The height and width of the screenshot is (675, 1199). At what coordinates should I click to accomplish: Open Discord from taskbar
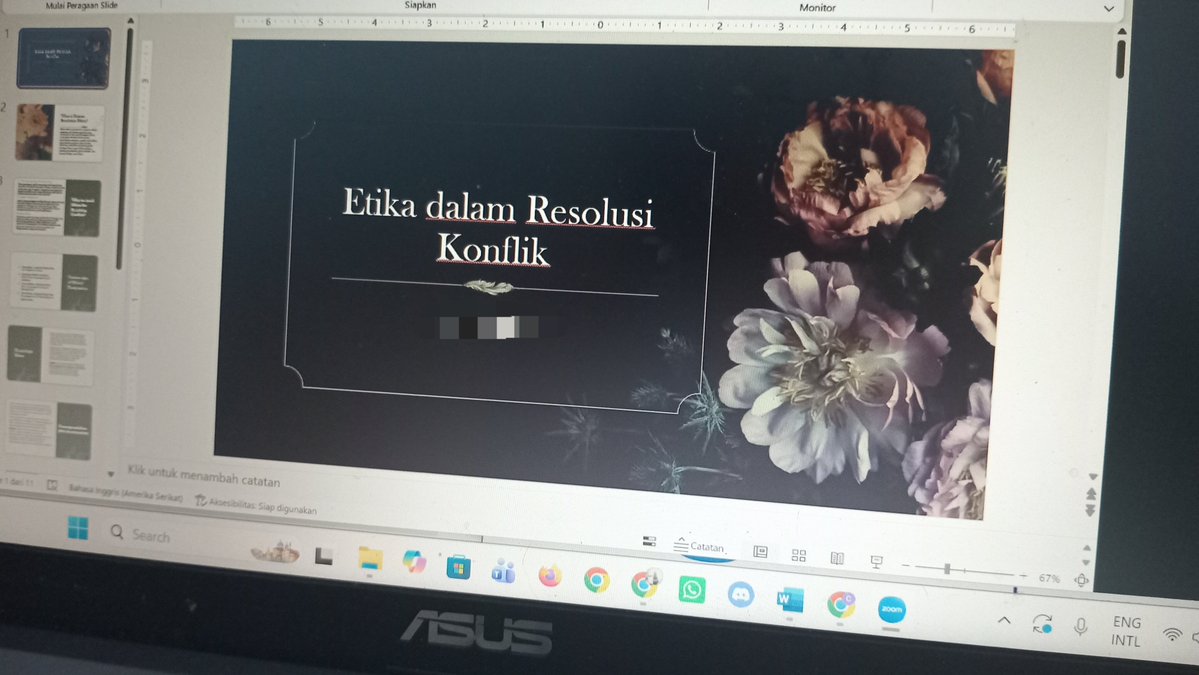point(740,595)
